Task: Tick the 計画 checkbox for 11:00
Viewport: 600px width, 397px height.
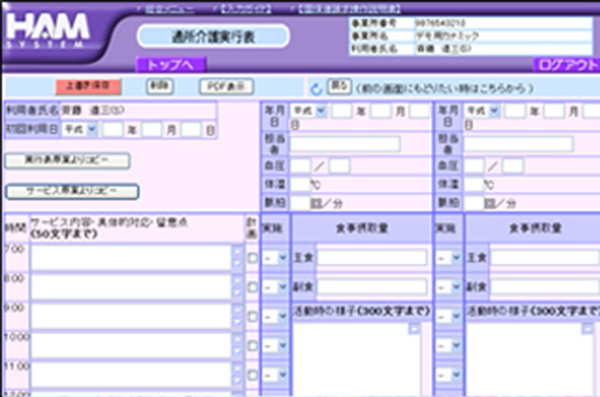Action: pos(252,375)
